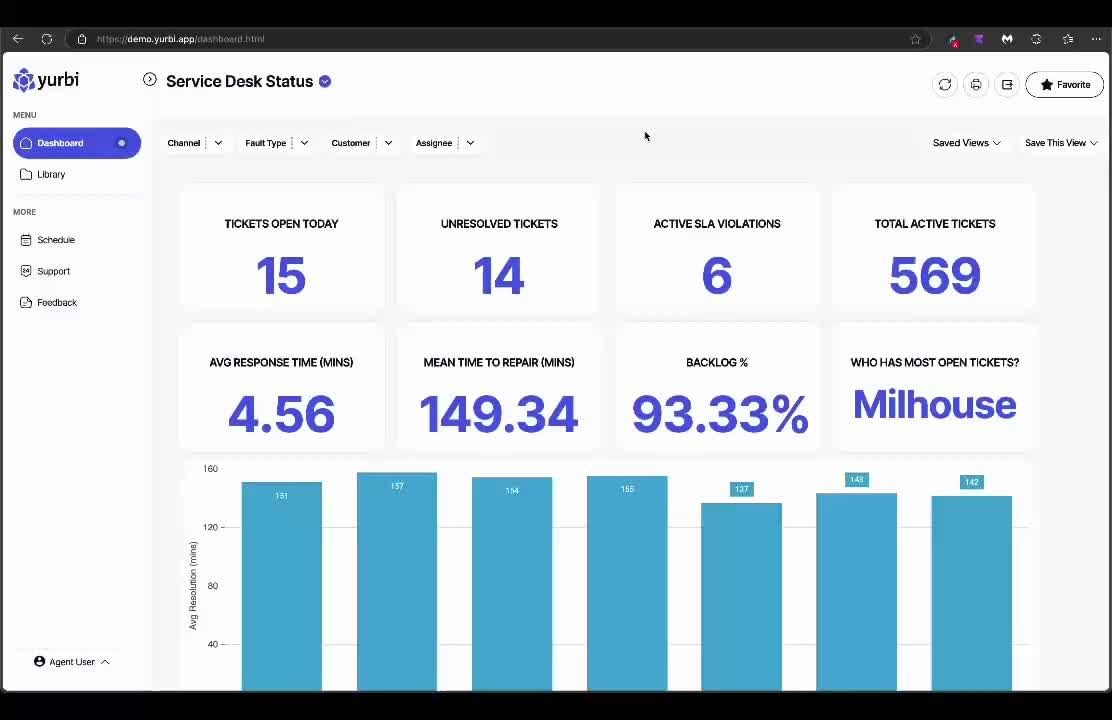
Task: Click the yurbi logo
Action: point(46,81)
